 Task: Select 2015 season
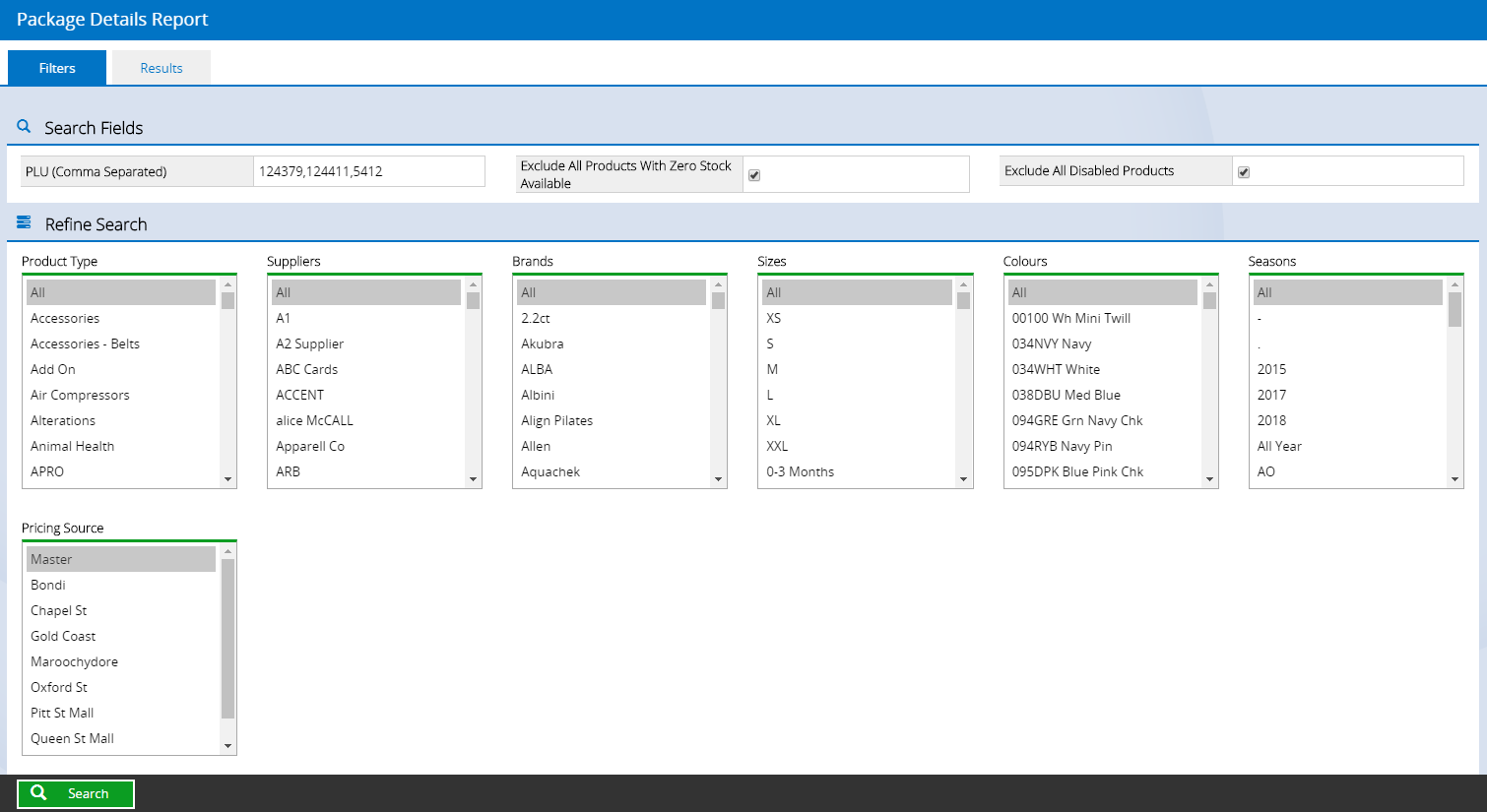(1348, 369)
